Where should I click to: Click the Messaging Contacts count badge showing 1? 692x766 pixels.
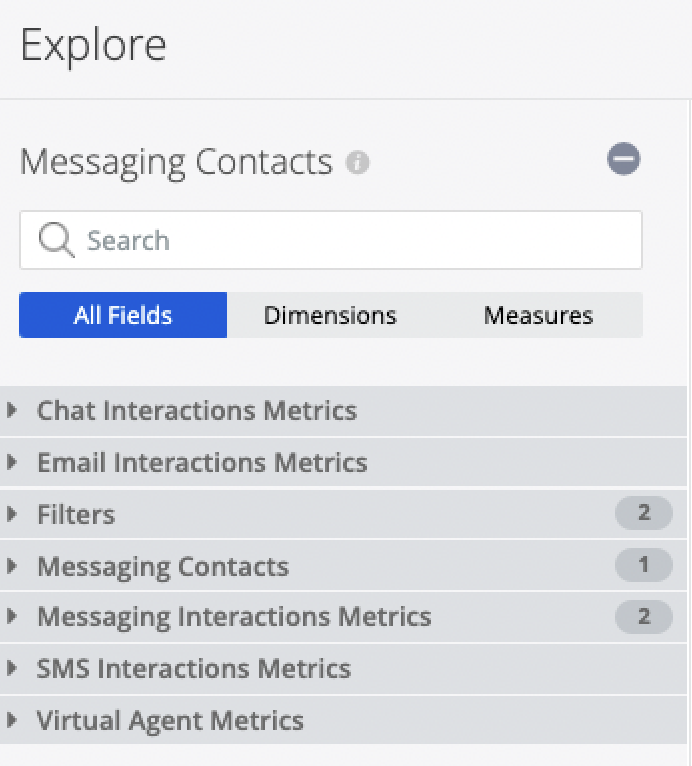[x=643, y=566]
